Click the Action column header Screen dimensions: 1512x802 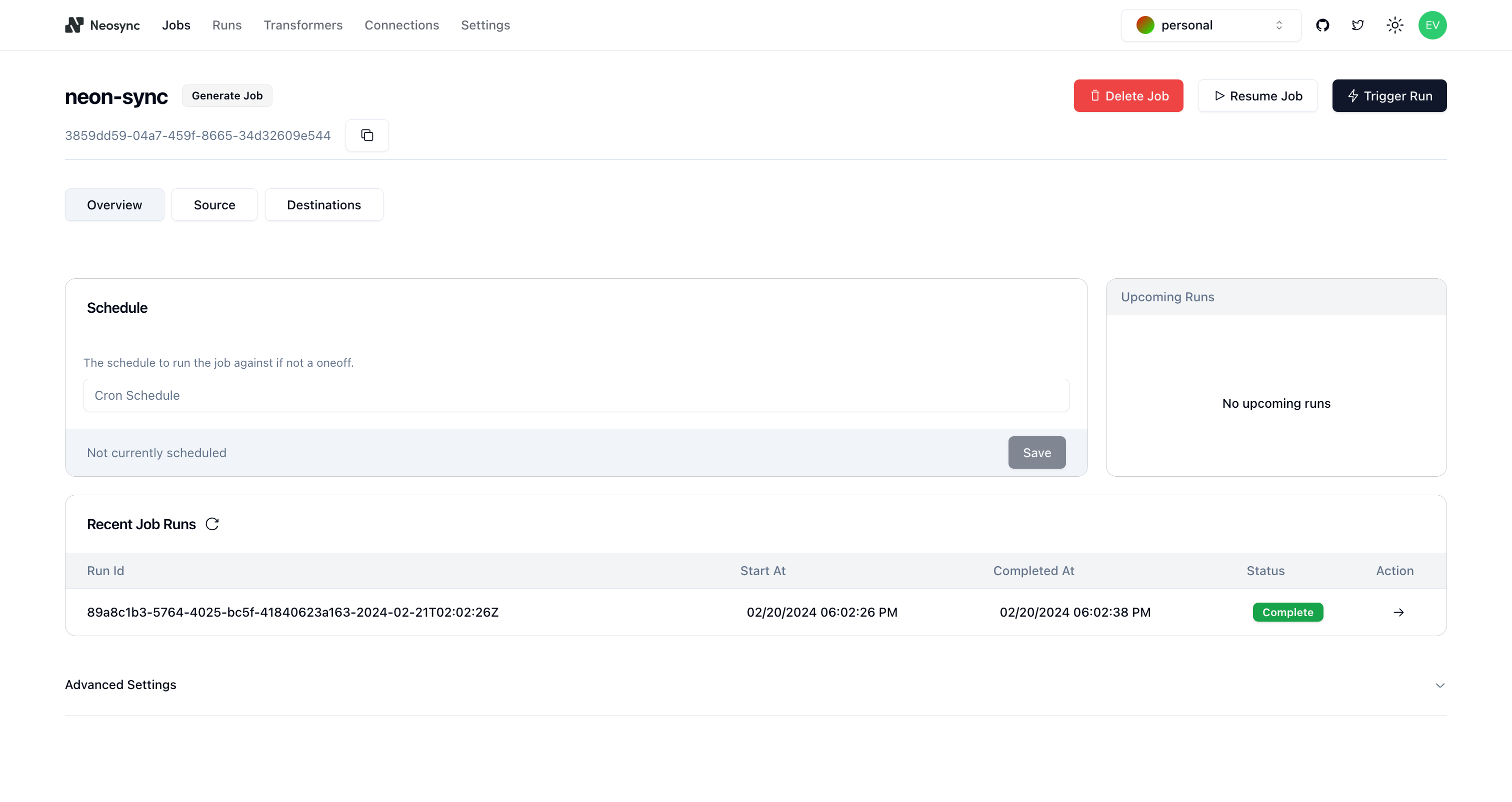point(1394,571)
